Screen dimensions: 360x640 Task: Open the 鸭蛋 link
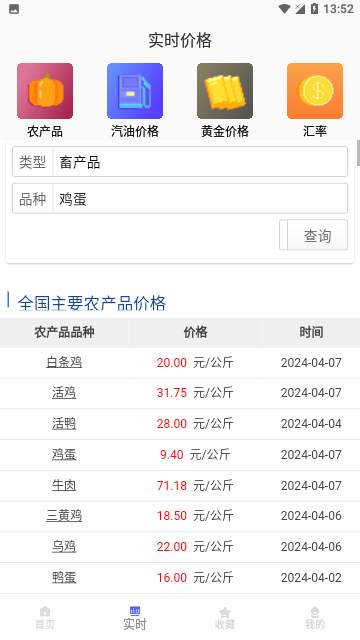[64, 578]
